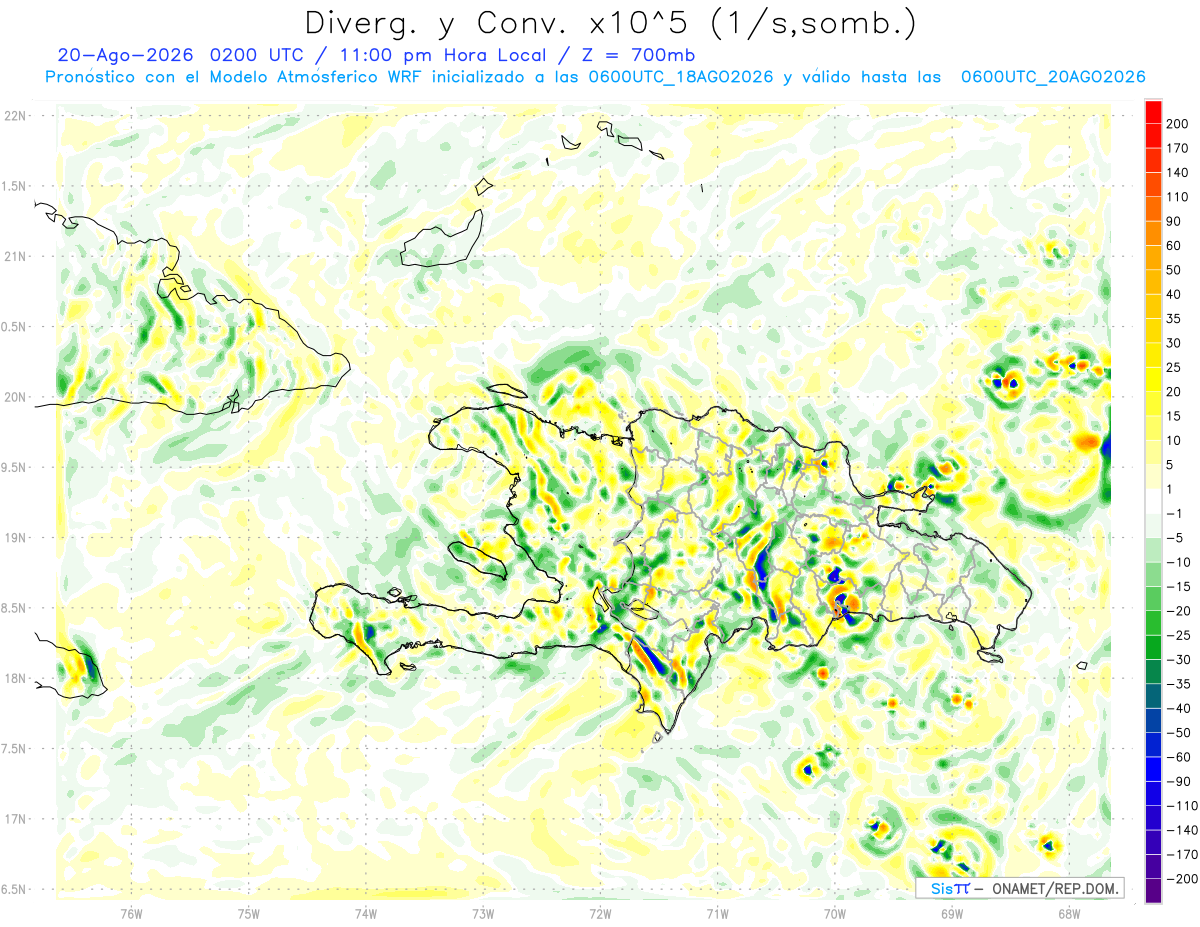Click the 72W longitude label
Screen dimensions: 1200x927
[600, 912]
